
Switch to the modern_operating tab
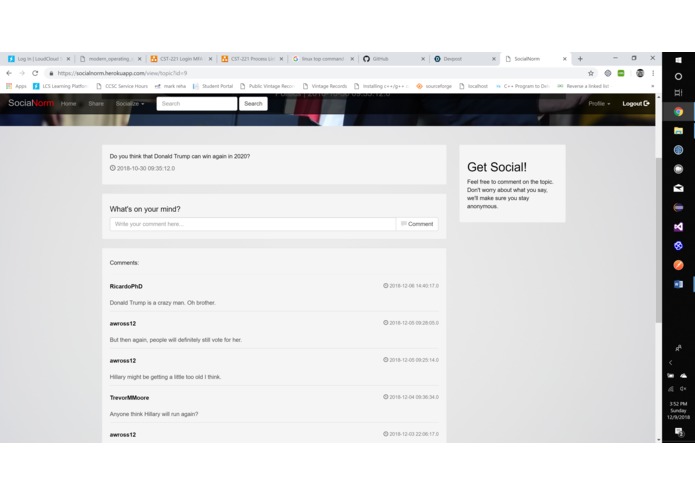[109, 58]
